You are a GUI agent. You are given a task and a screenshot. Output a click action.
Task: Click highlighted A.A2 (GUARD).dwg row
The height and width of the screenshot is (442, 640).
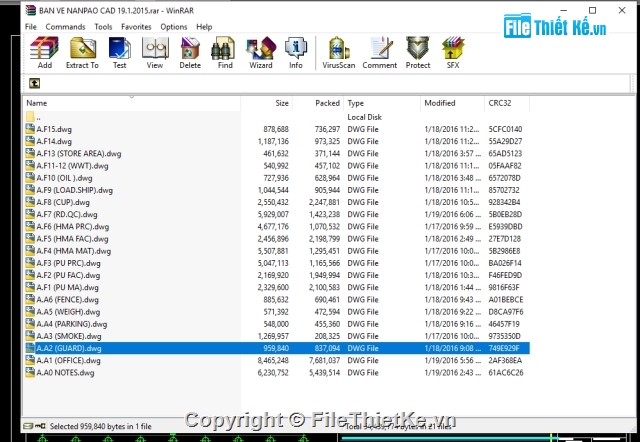point(277,348)
